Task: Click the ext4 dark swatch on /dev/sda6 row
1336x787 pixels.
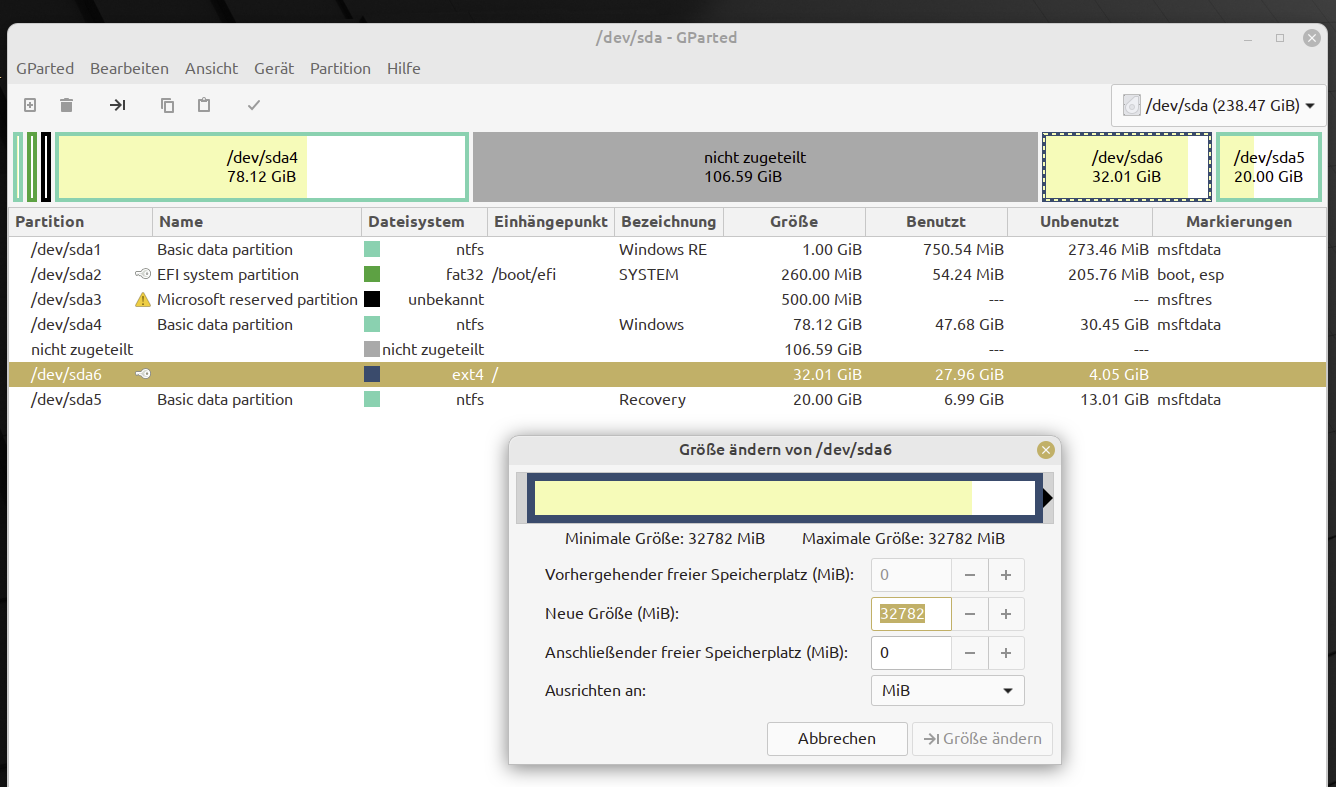Action: pyautogui.click(x=372, y=374)
